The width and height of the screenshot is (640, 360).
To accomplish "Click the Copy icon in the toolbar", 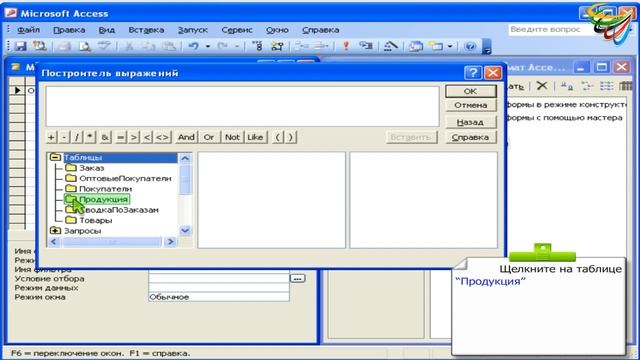I will coord(149,46).
